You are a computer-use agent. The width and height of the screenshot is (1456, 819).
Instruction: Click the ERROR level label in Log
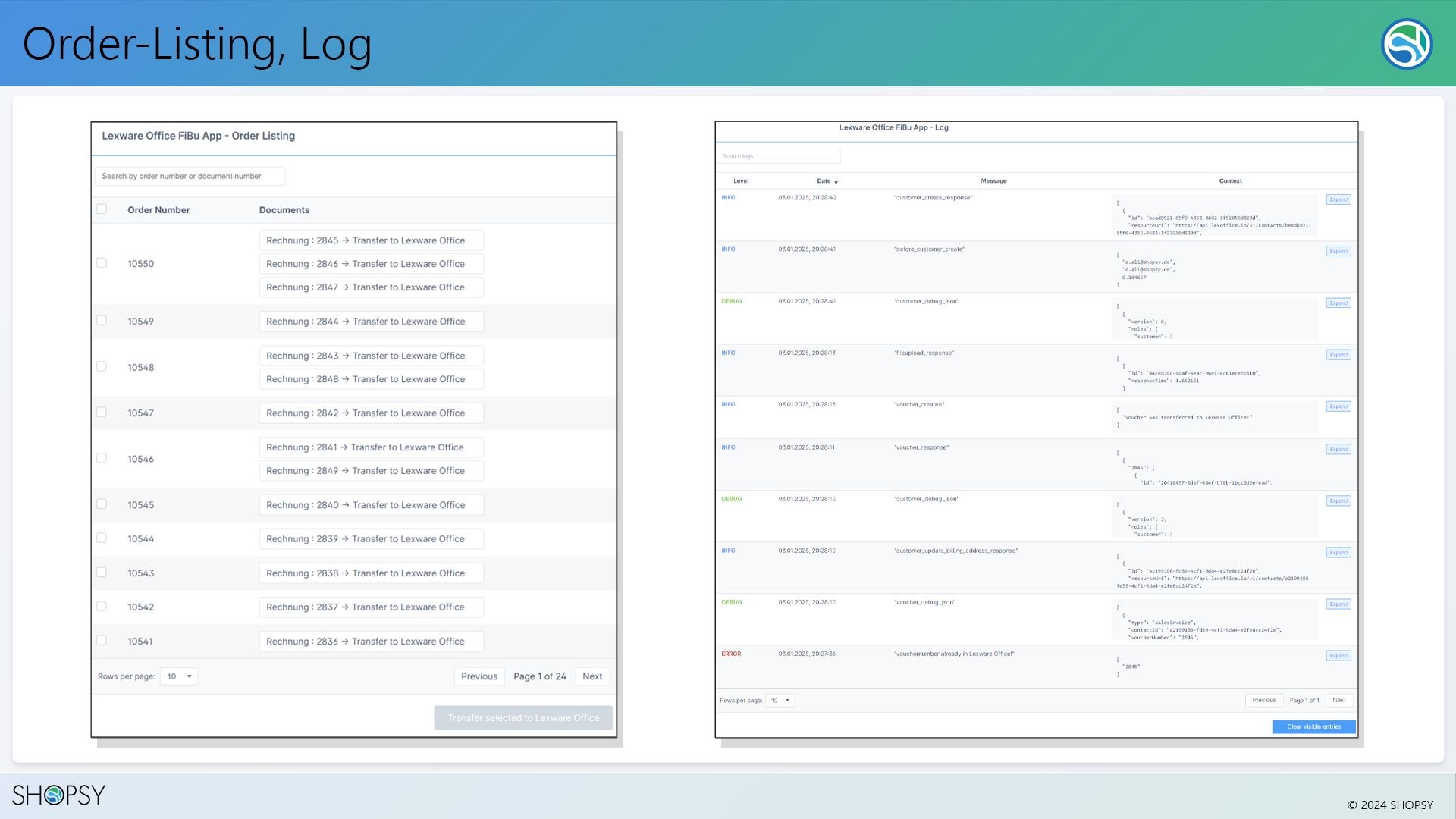click(731, 654)
